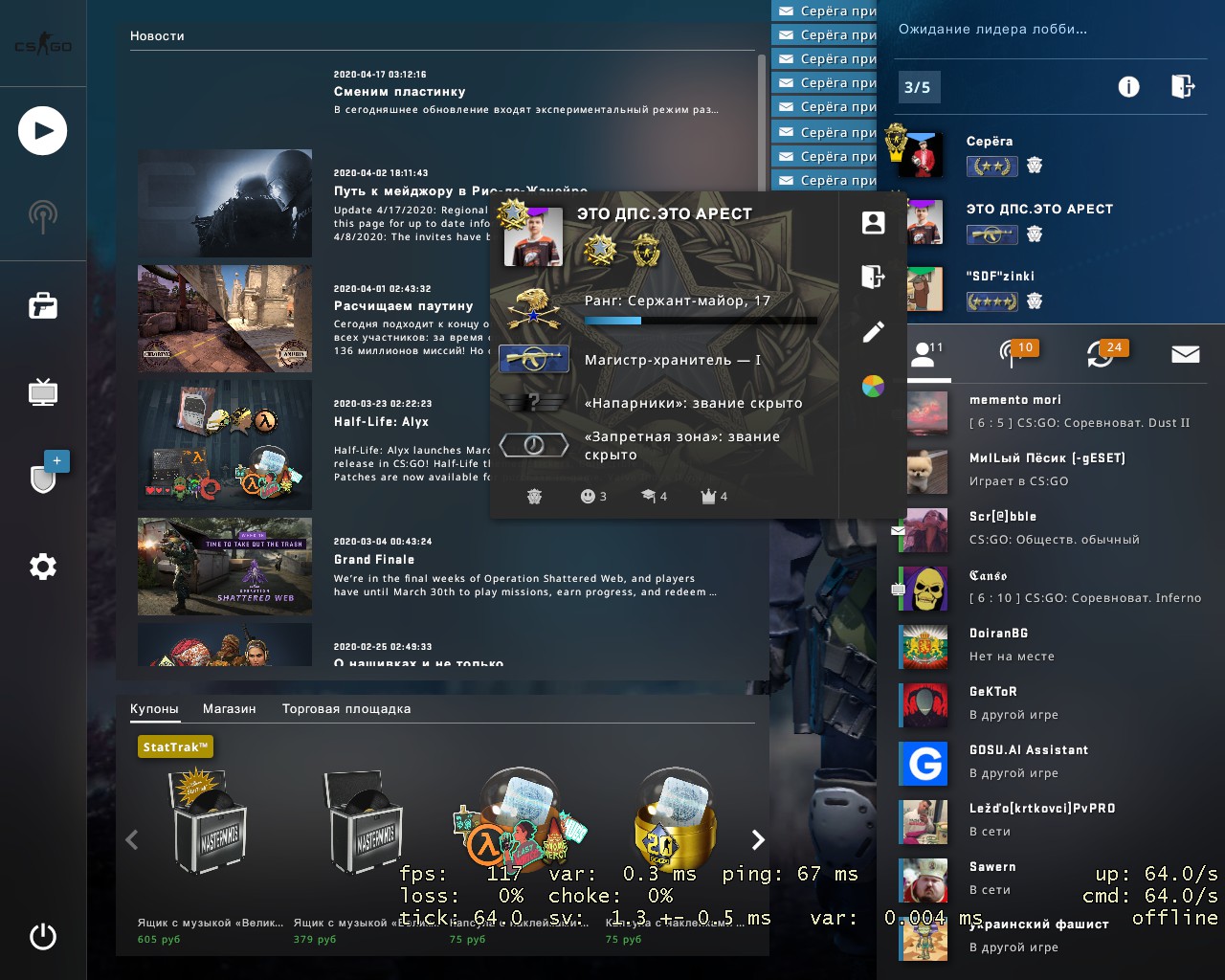This screenshot has height=980, width=1225.
Task: Show next store items with right arrow
Action: point(758,839)
